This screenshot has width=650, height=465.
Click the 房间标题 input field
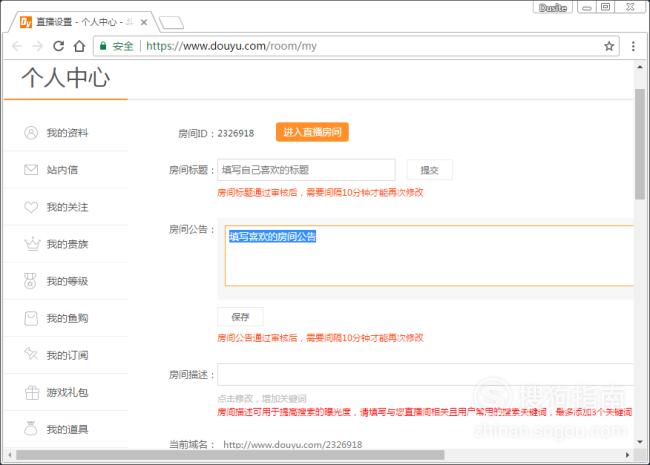[x=306, y=170]
